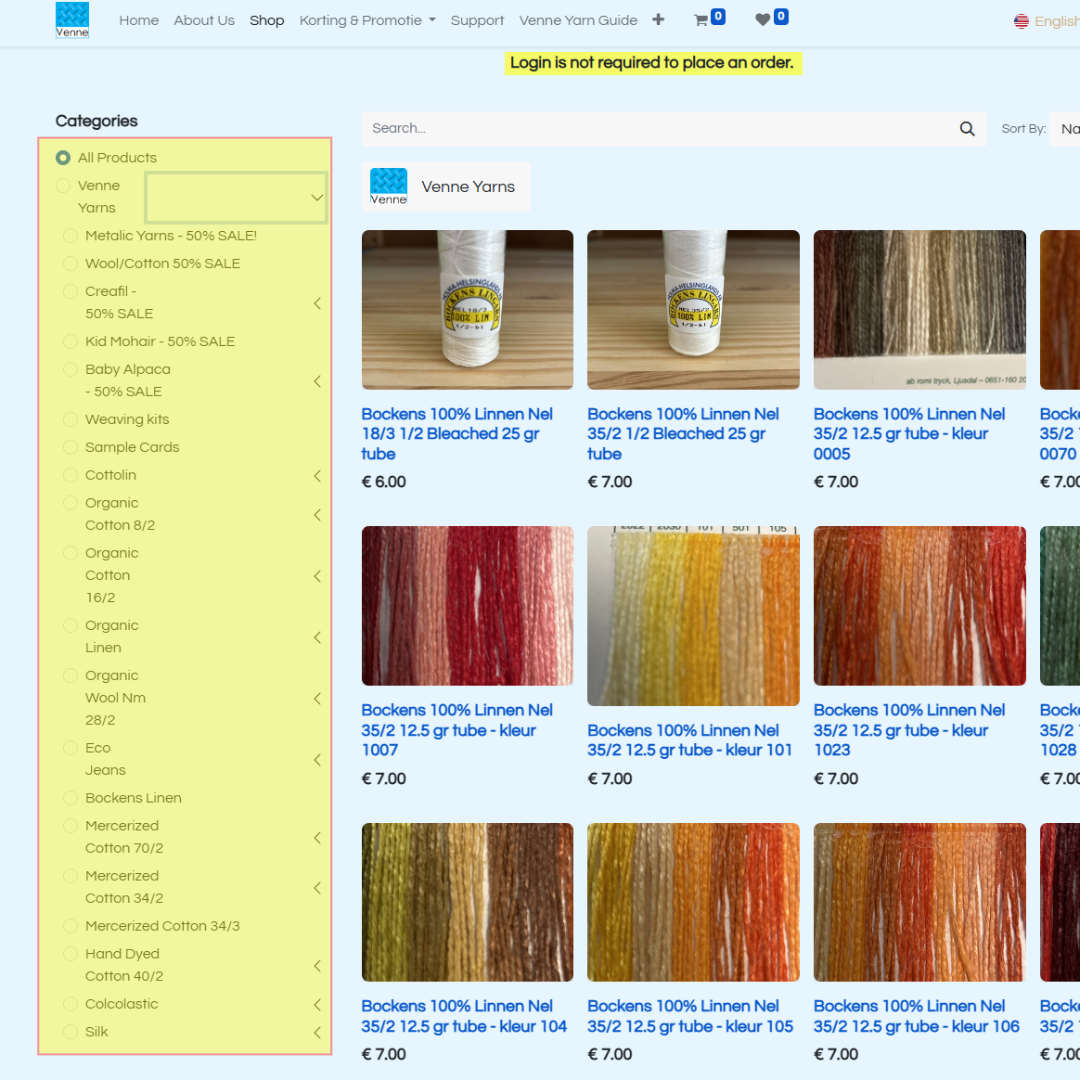Select the Hand Dyed Cotton 40/2 radio
The height and width of the screenshot is (1080, 1080).
[70, 954]
